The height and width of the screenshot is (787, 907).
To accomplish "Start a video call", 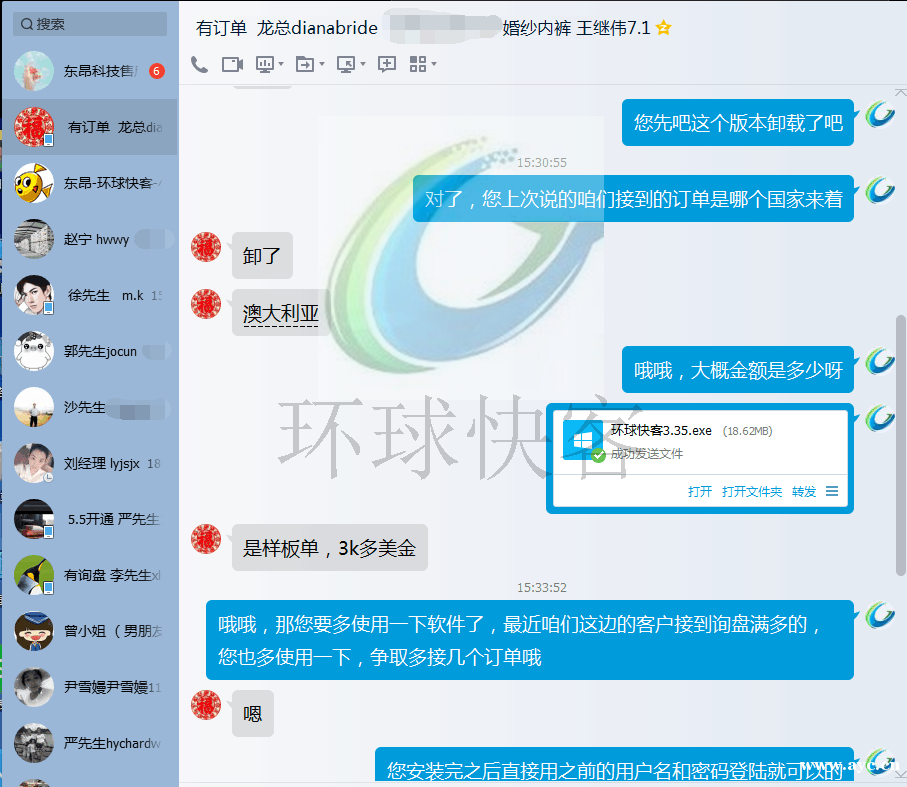I will [x=232, y=63].
